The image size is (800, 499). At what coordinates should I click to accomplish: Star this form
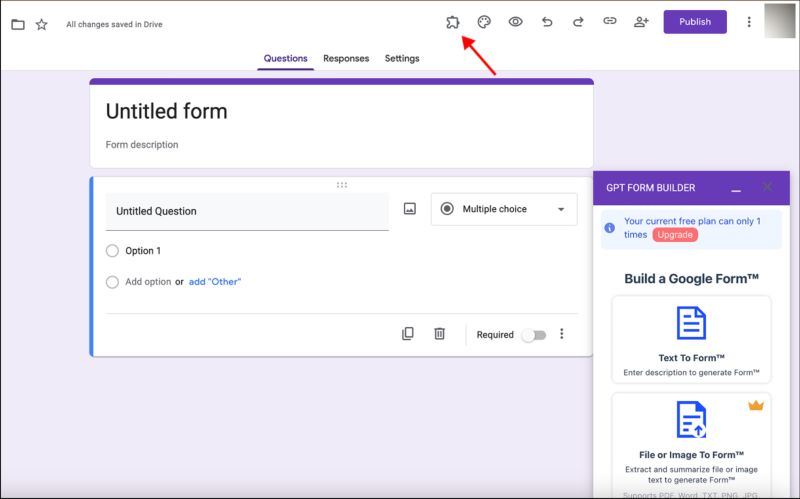(x=41, y=24)
